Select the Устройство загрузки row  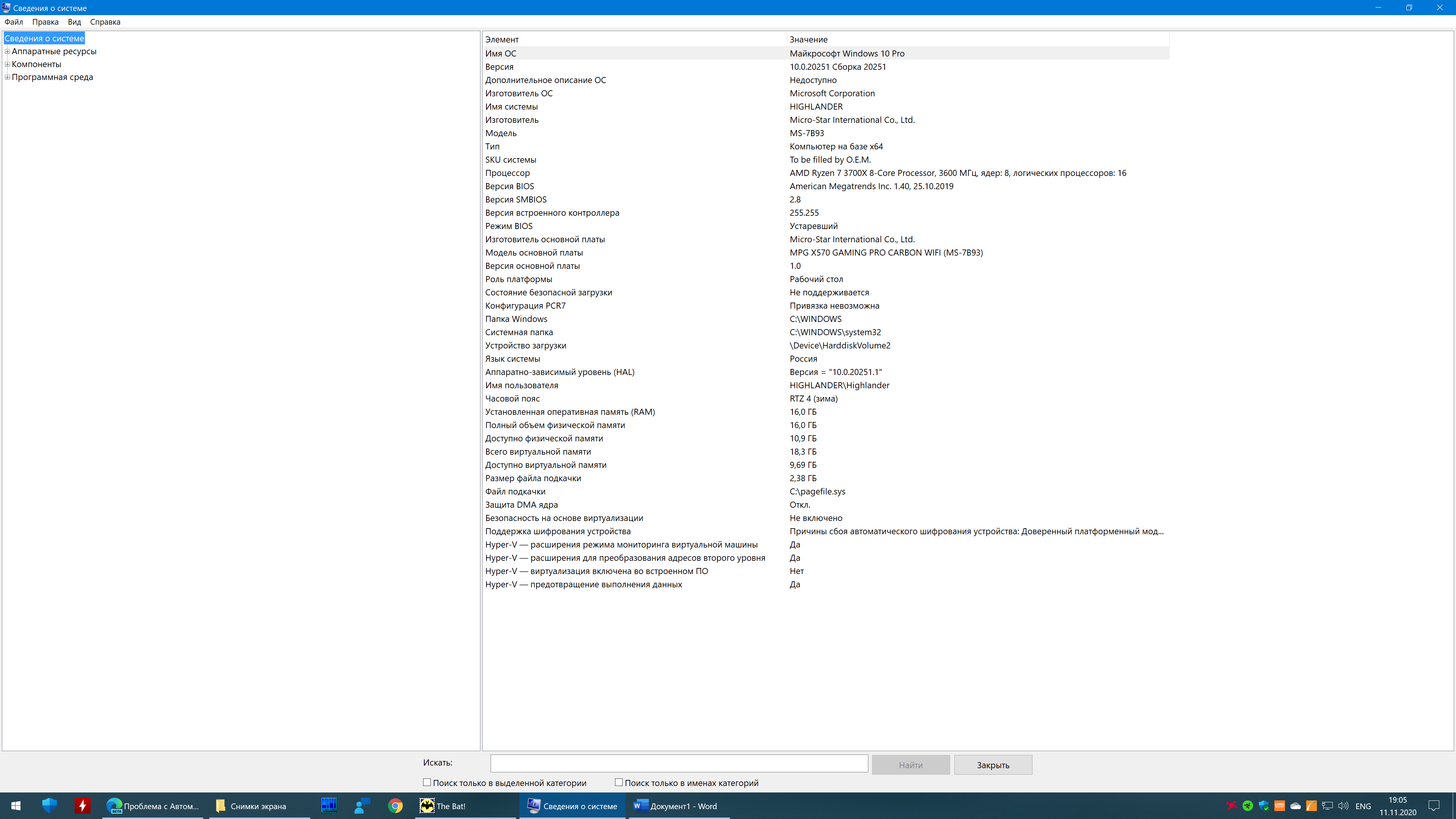826,345
